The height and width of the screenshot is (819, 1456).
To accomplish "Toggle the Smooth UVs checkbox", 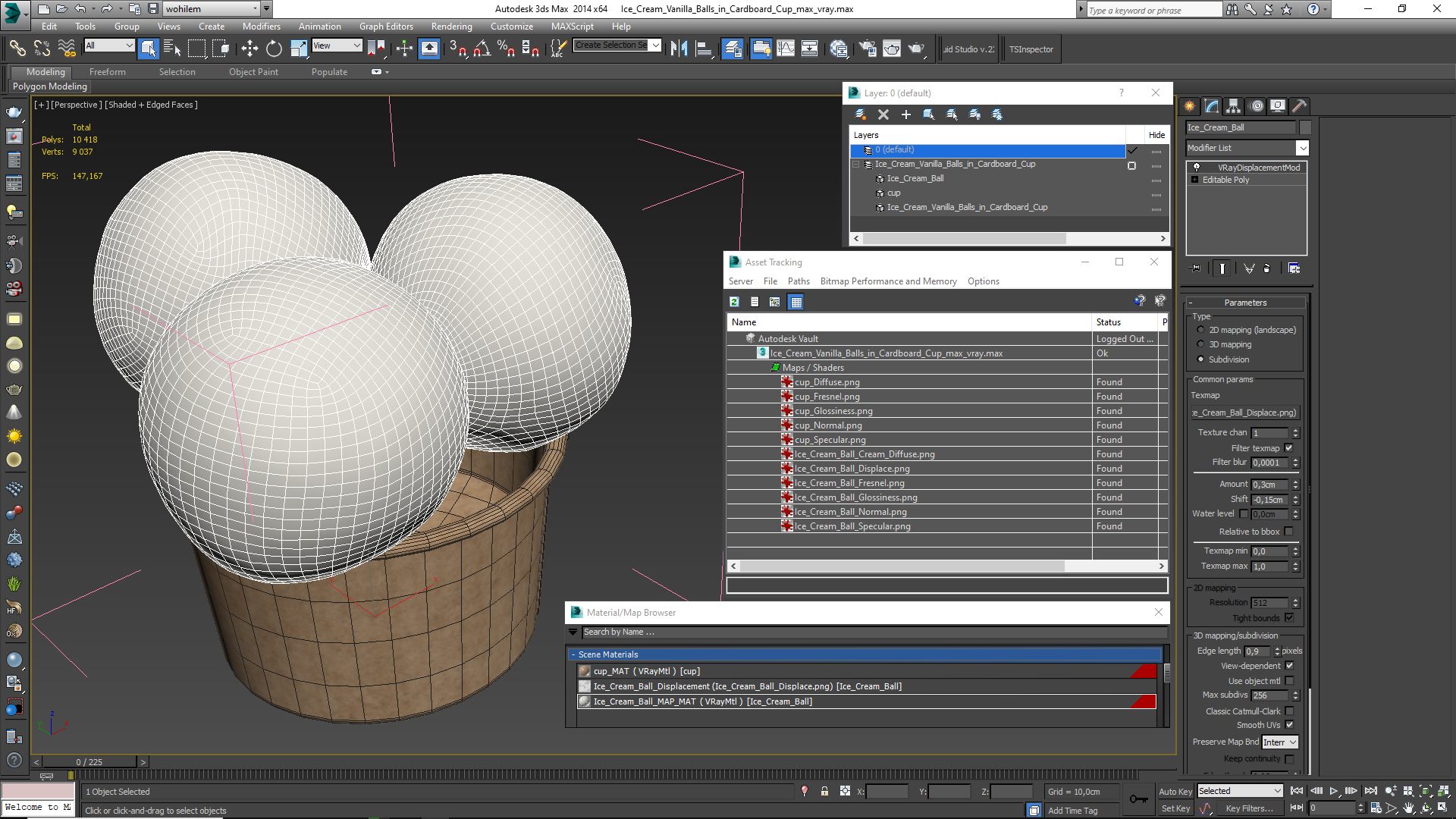I will 1289,725.
